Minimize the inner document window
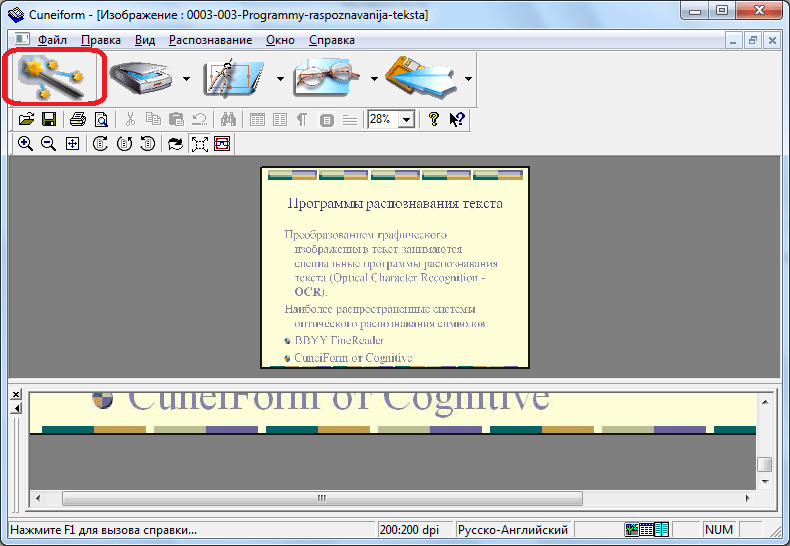 tap(733, 40)
